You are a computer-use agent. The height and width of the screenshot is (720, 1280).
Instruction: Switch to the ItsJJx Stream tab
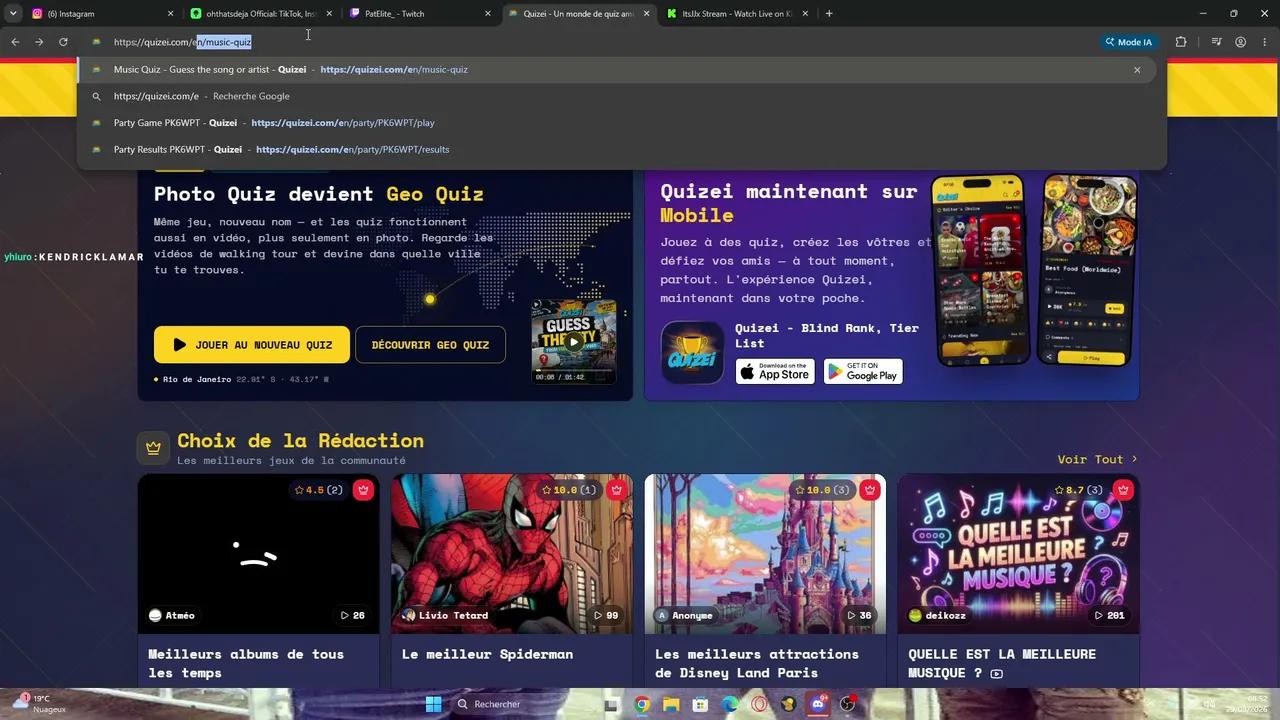click(x=738, y=14)
